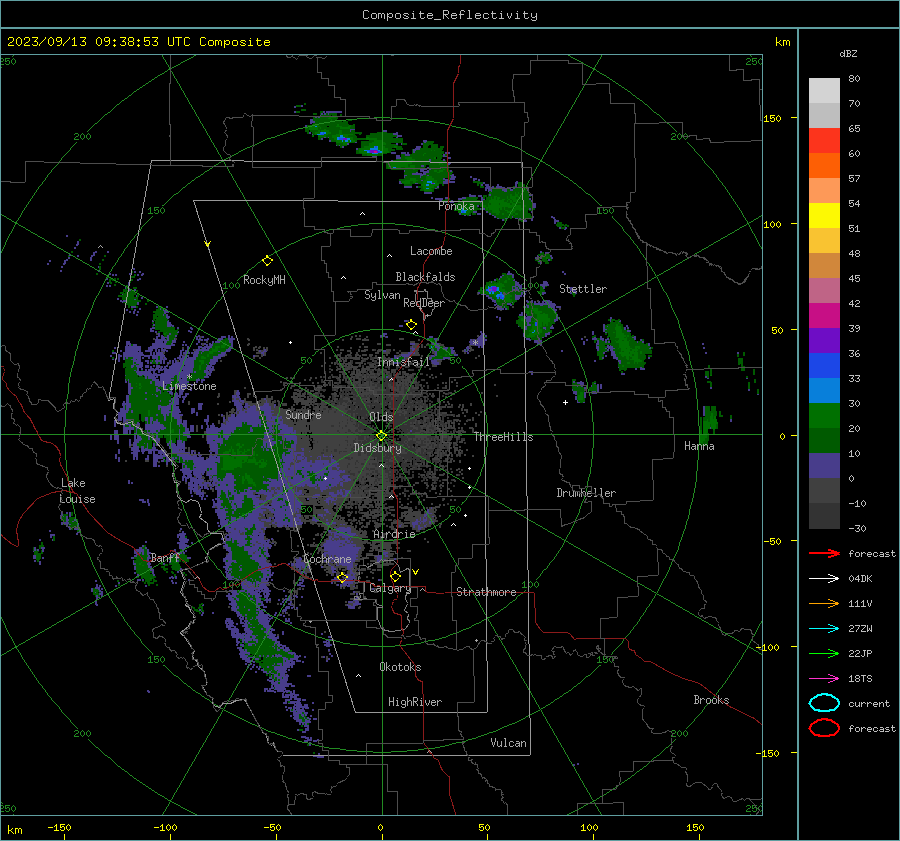Click the Limestone label
900x841 pixels.
[189, 386]
